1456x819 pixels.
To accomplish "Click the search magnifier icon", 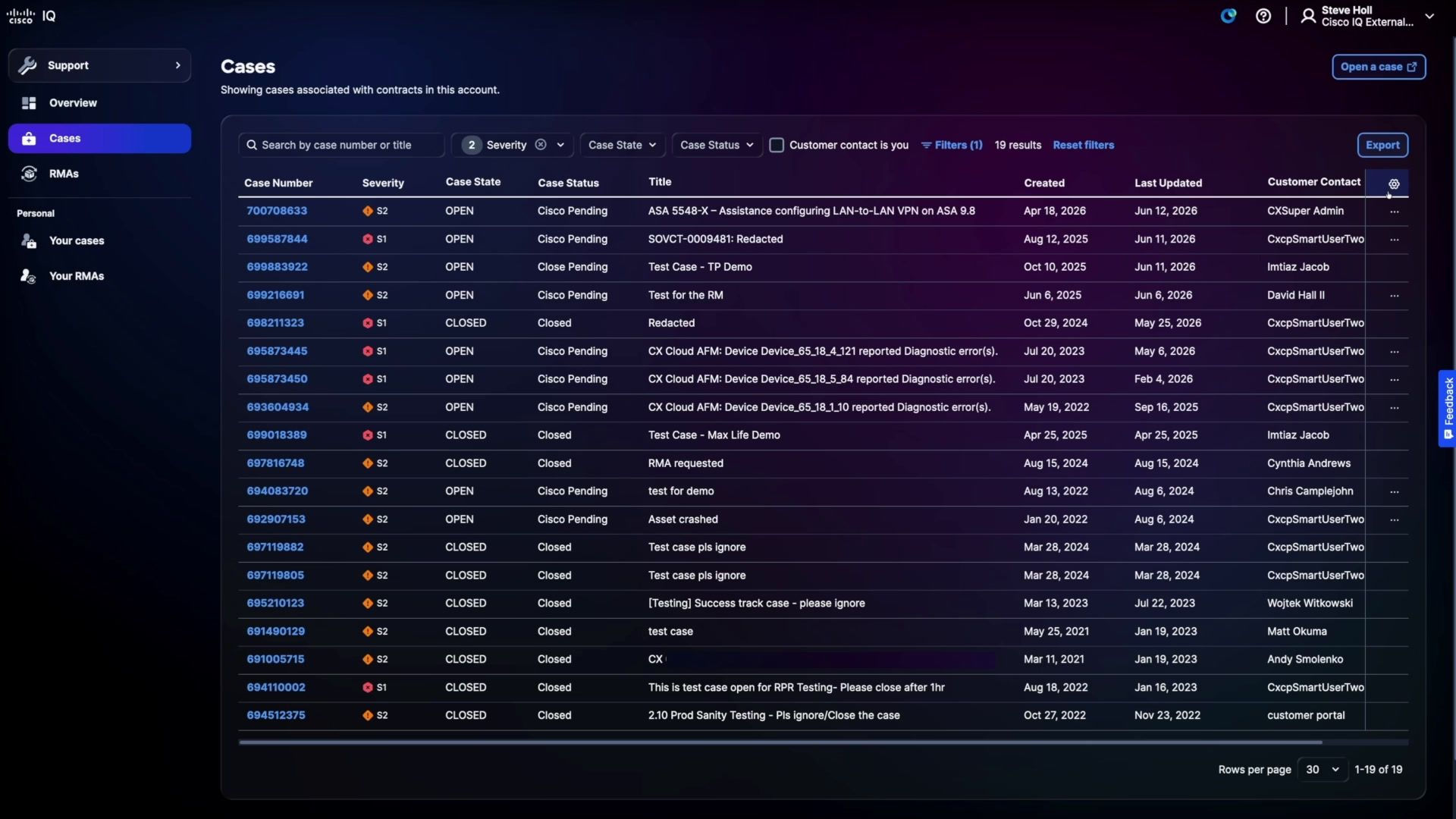I will 252,145.
